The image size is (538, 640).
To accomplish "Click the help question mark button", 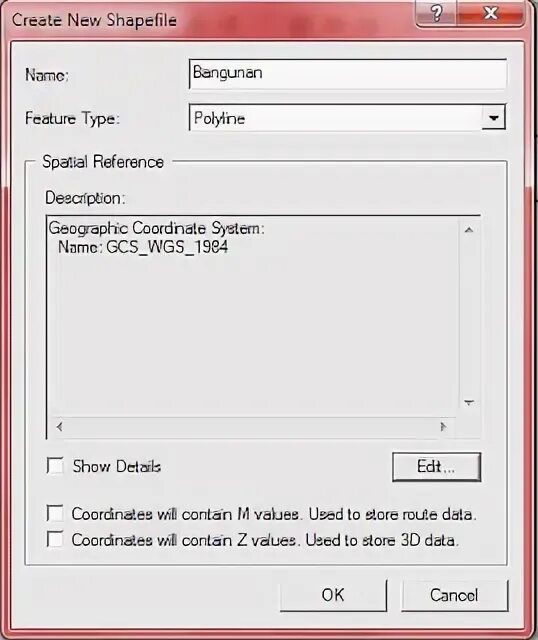I will click(436, 13).
